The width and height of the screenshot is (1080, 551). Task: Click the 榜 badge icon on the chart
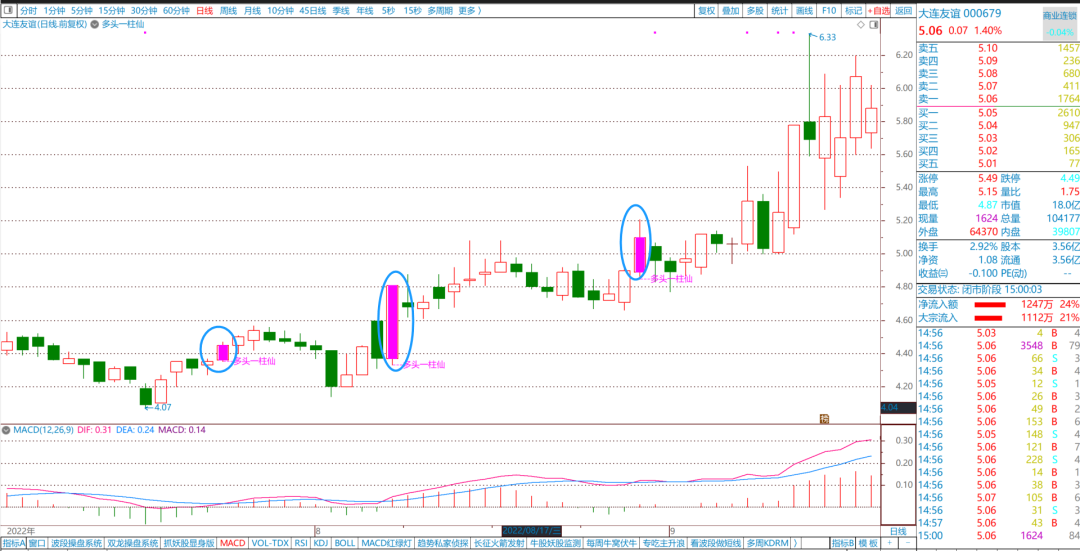pos(823,418)
